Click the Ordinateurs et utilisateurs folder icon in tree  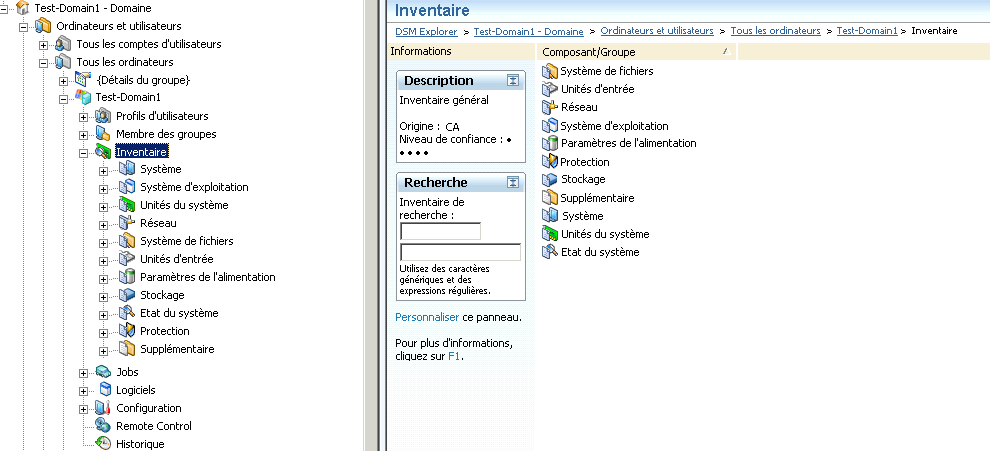pos(43,26)
